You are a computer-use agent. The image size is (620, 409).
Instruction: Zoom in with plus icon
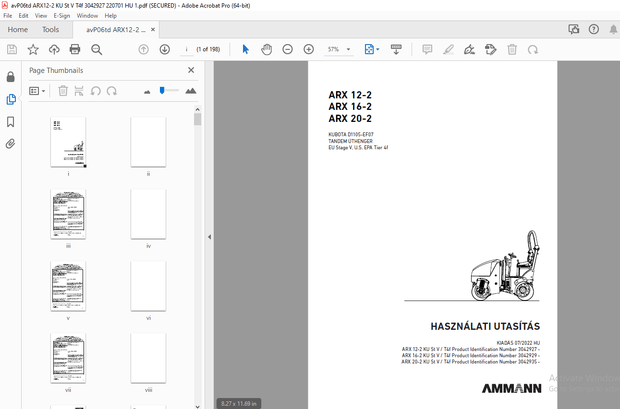coord(308,49)
